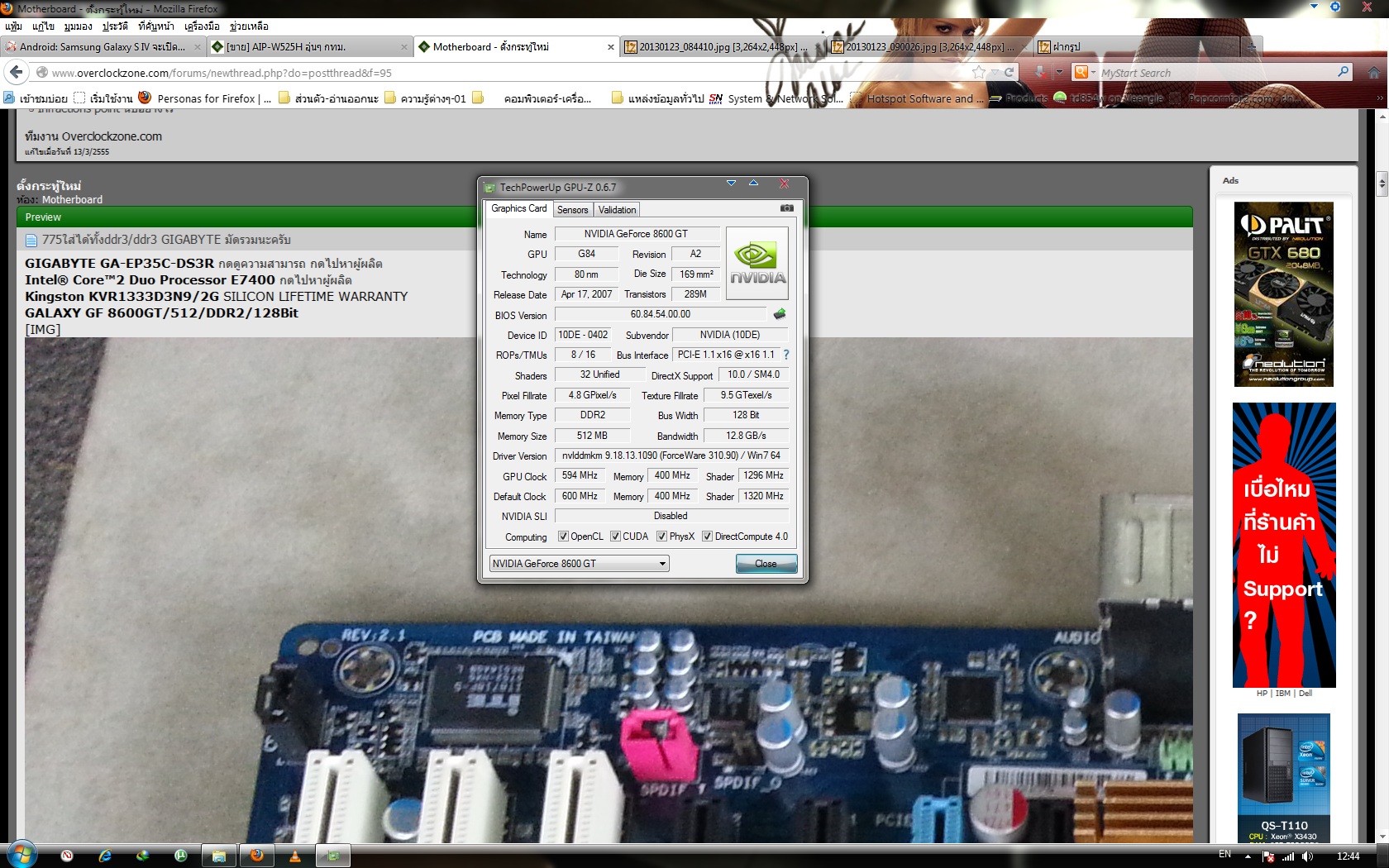Click the Release Date value Apr 17, 2007

(x=586, y=294)
